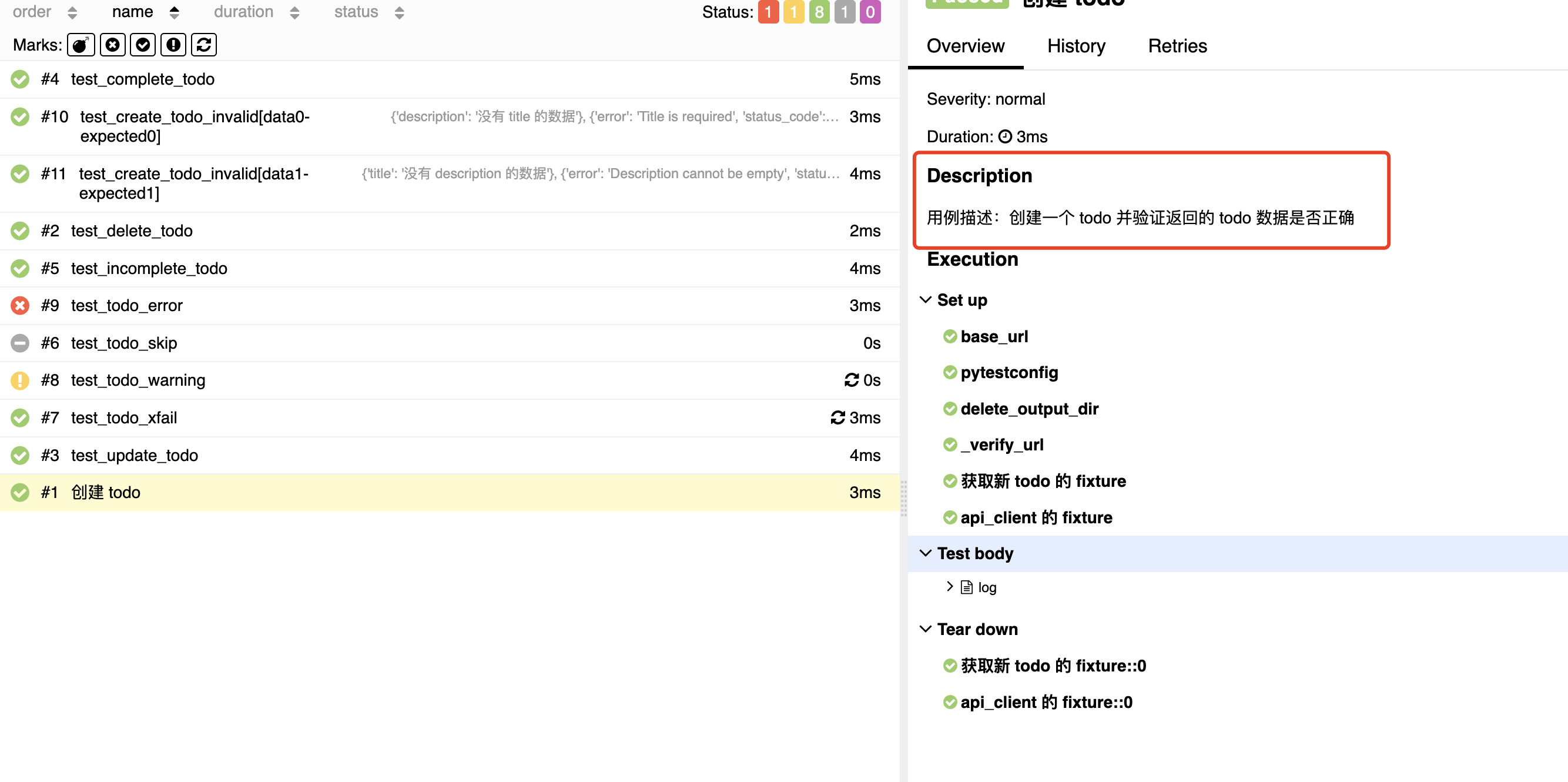This screenshot has width=1568, height=782.
Task: Toggle the purple unknown status filter
Action: [870, 12]
